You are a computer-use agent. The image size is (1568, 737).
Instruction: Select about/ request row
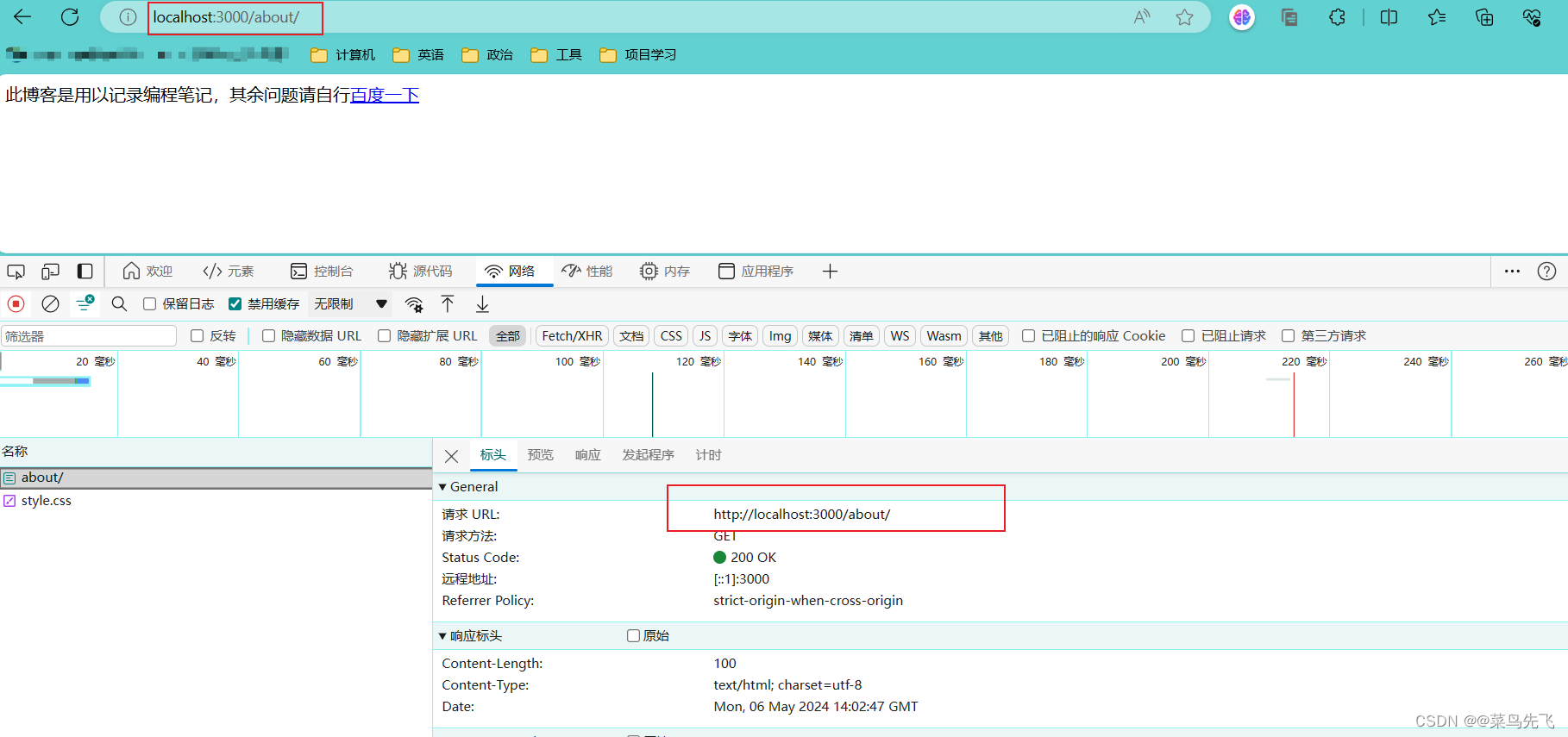tap(216, 478)
